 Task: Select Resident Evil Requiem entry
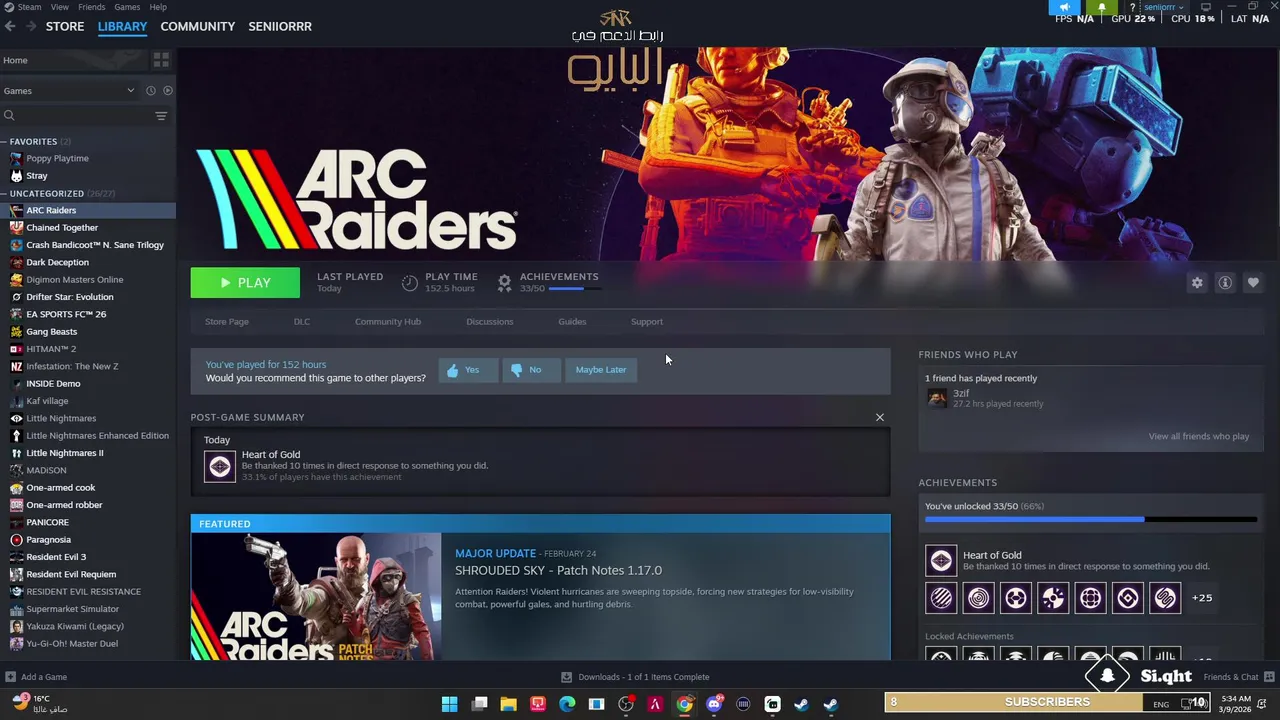pyautogui.click(x=88, y=575)
